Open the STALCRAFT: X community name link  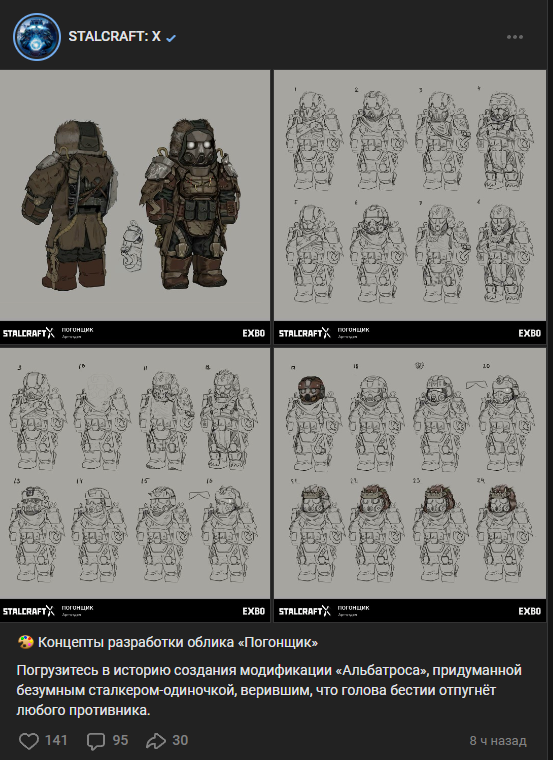click(x=114, y=37)
